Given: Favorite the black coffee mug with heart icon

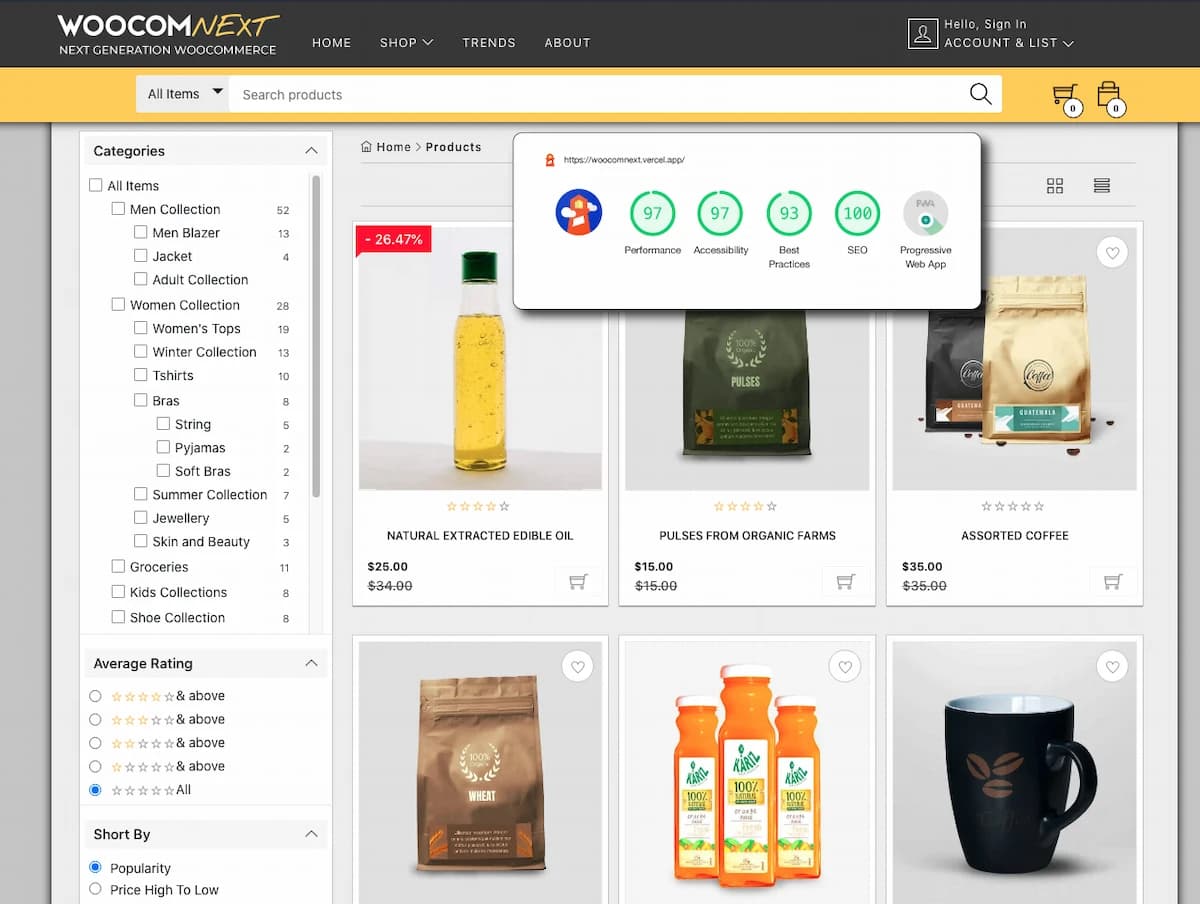Looking at the screenshot, I should point(1112,666).
